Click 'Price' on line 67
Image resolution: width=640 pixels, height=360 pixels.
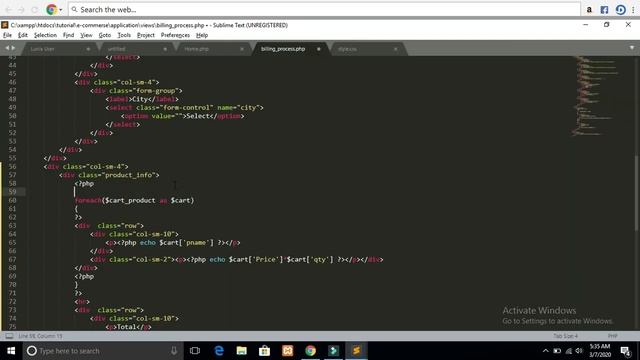pyautogui.click(x=266, y=260)
